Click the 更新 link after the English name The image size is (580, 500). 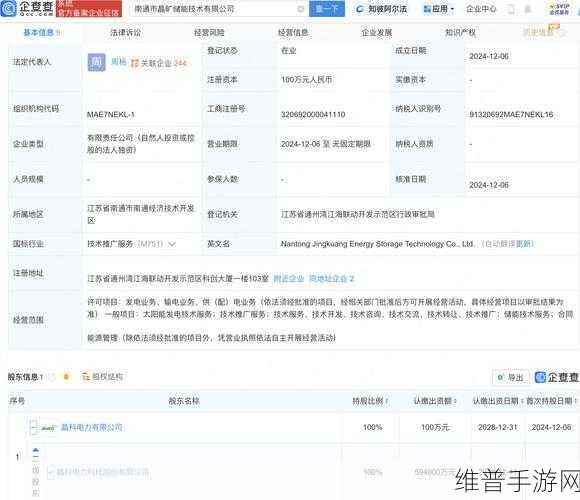pyautogui.click(x=523, y=244)
